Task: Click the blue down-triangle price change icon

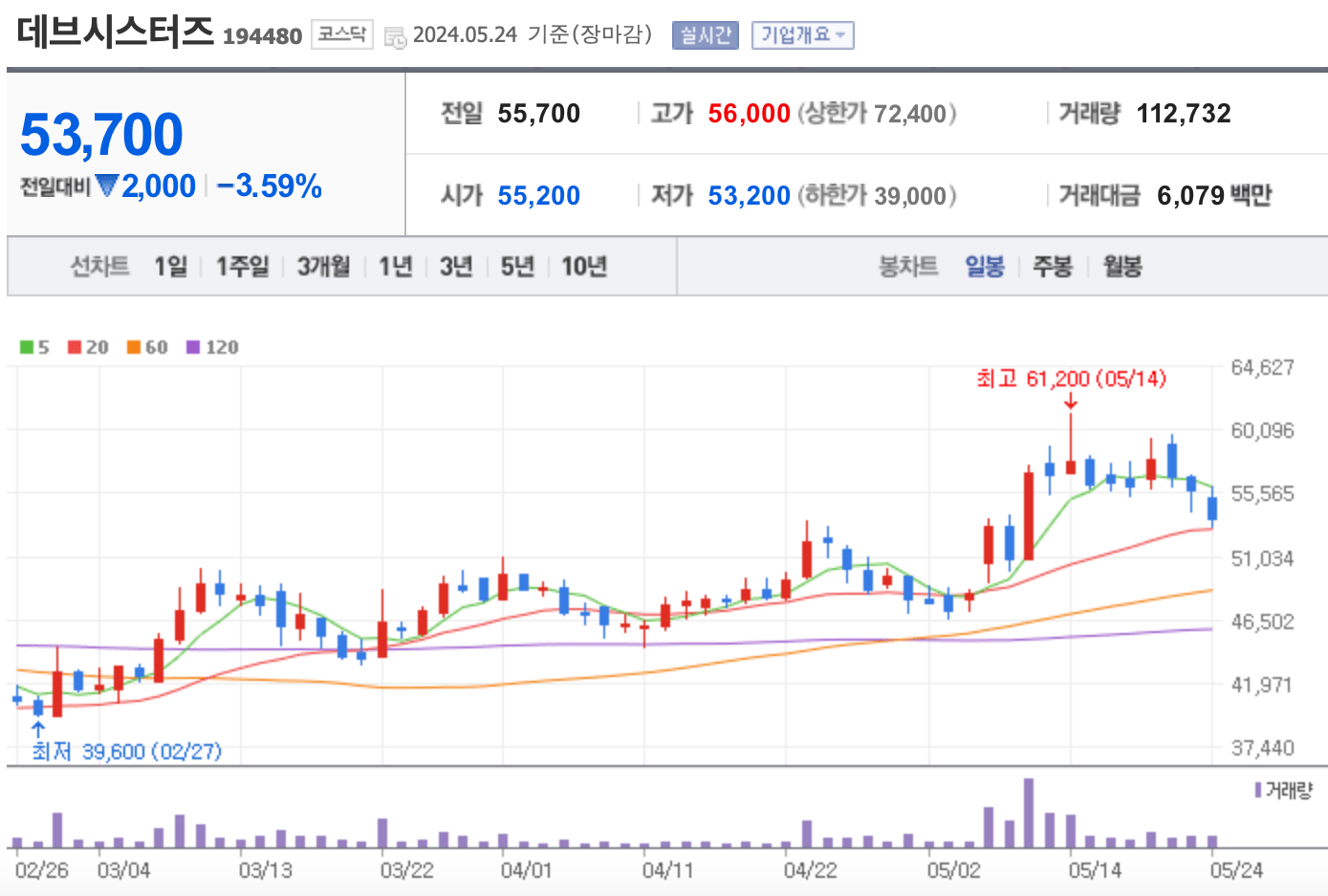Action: (107, 186)
